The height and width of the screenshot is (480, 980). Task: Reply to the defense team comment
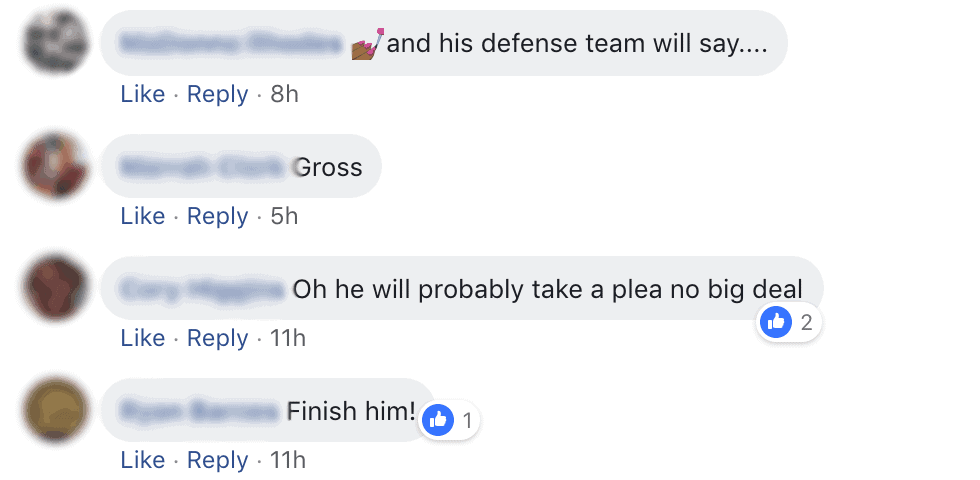tap(218, 94)
